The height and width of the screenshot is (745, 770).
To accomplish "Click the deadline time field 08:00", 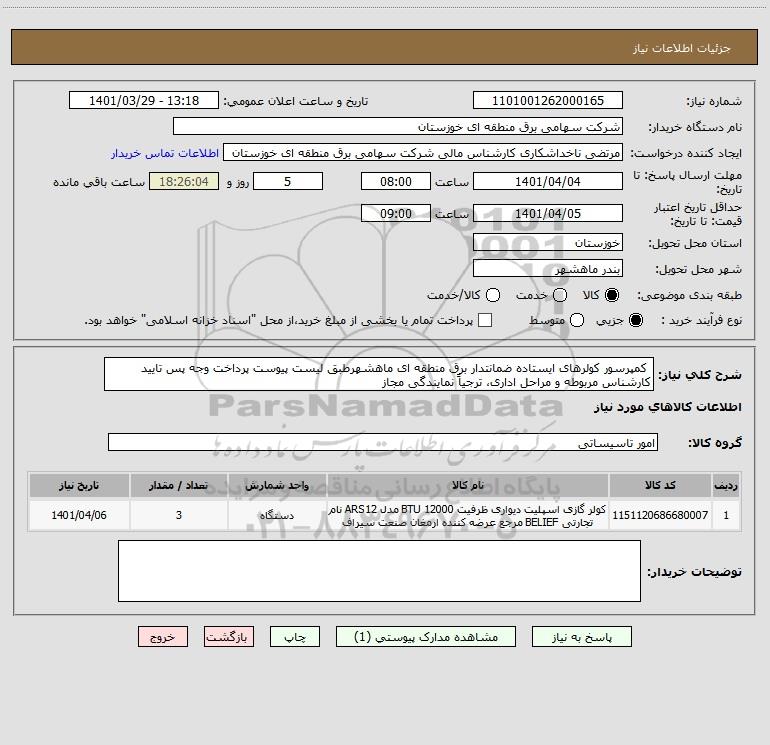I will coord(396,181).
